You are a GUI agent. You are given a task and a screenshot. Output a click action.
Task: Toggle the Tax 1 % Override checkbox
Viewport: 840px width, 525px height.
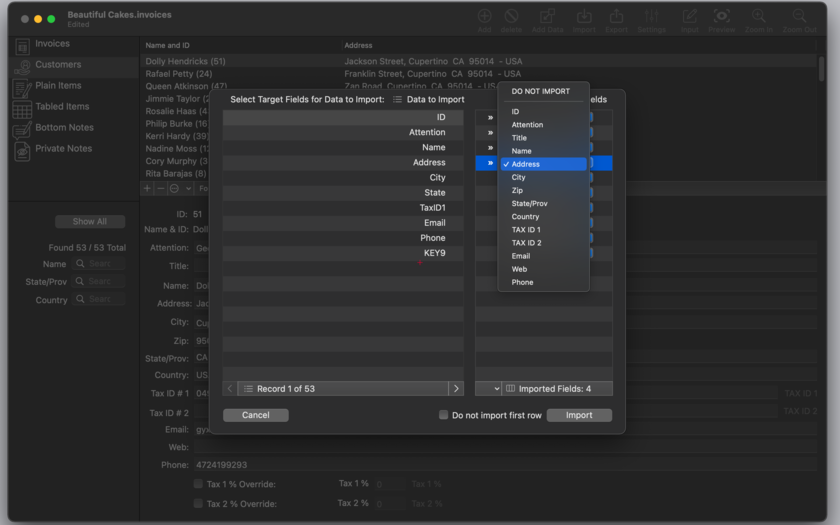(198, 484)
